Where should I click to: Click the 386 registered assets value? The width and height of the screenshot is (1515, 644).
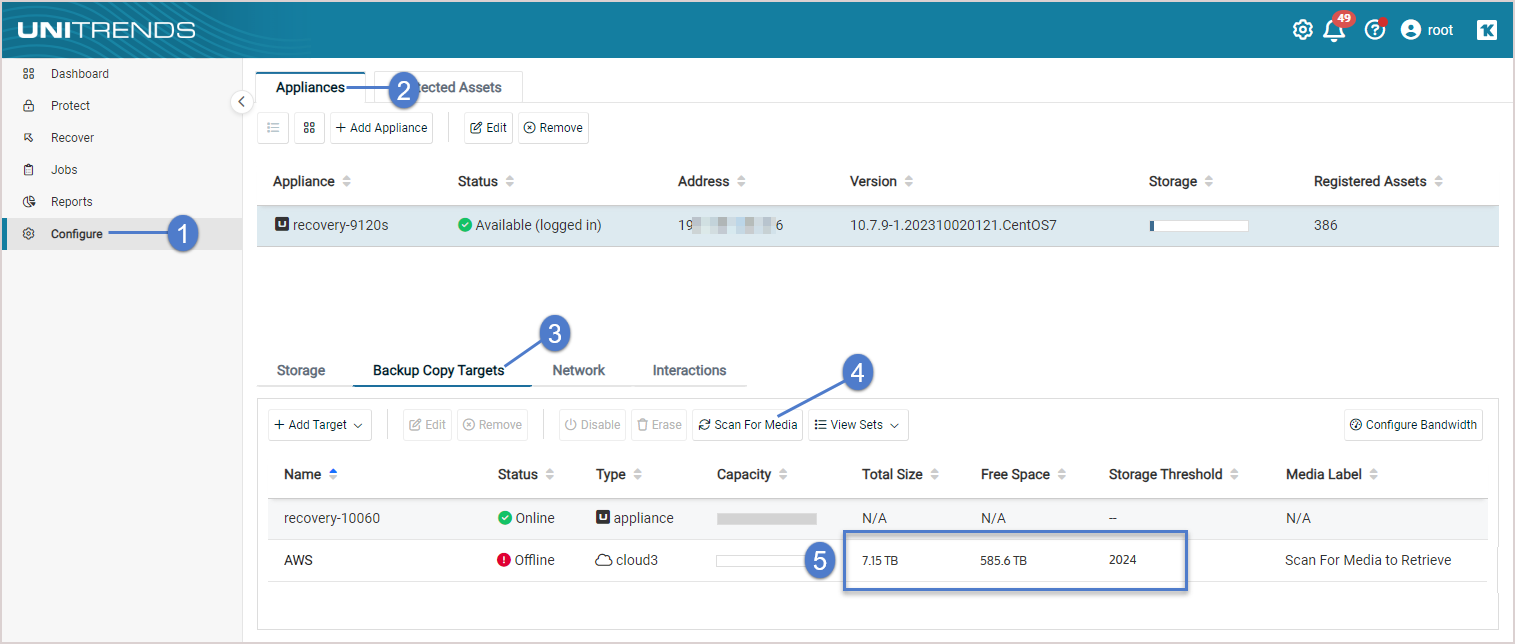click(x=1326, y=225)
